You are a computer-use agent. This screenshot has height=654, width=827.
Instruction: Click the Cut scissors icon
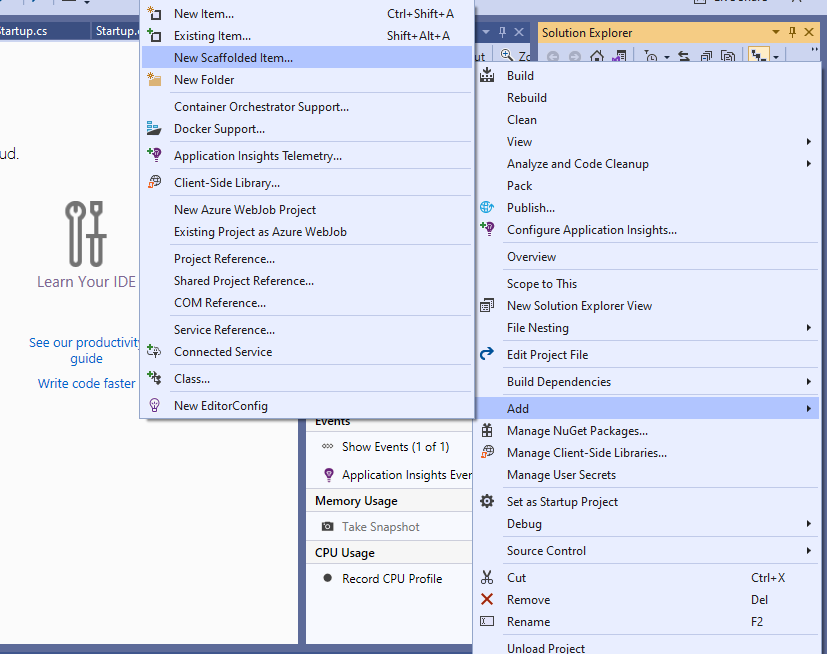click(487, 578)
